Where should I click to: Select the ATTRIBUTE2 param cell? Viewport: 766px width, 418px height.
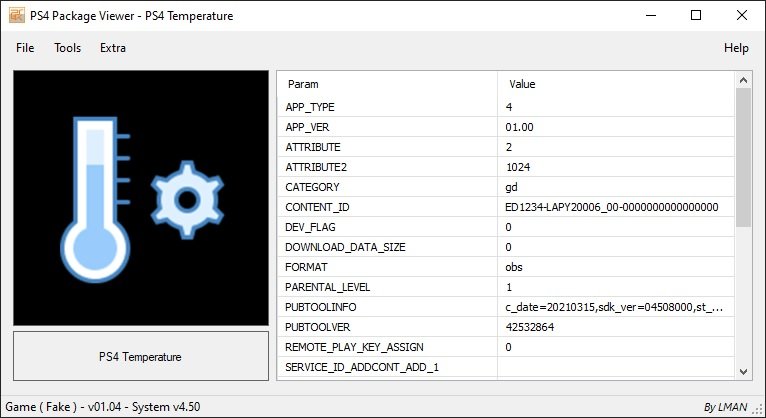click(x=387, y=167)
